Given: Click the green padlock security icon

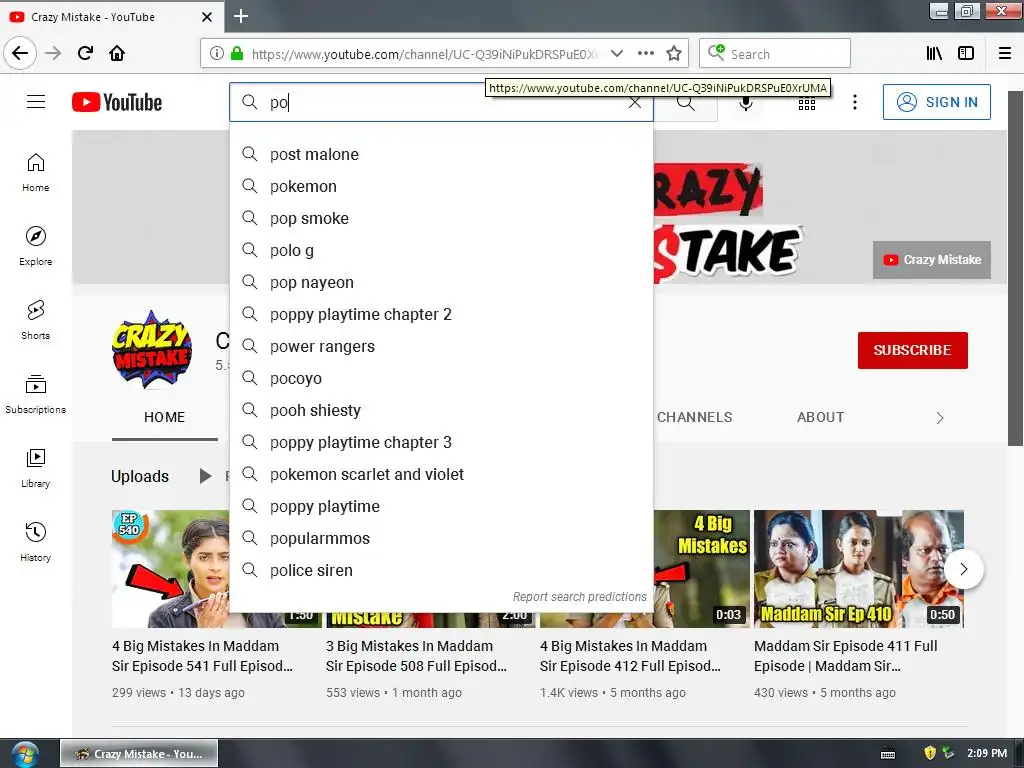Looking at the screenshot, I should [237, 54].
